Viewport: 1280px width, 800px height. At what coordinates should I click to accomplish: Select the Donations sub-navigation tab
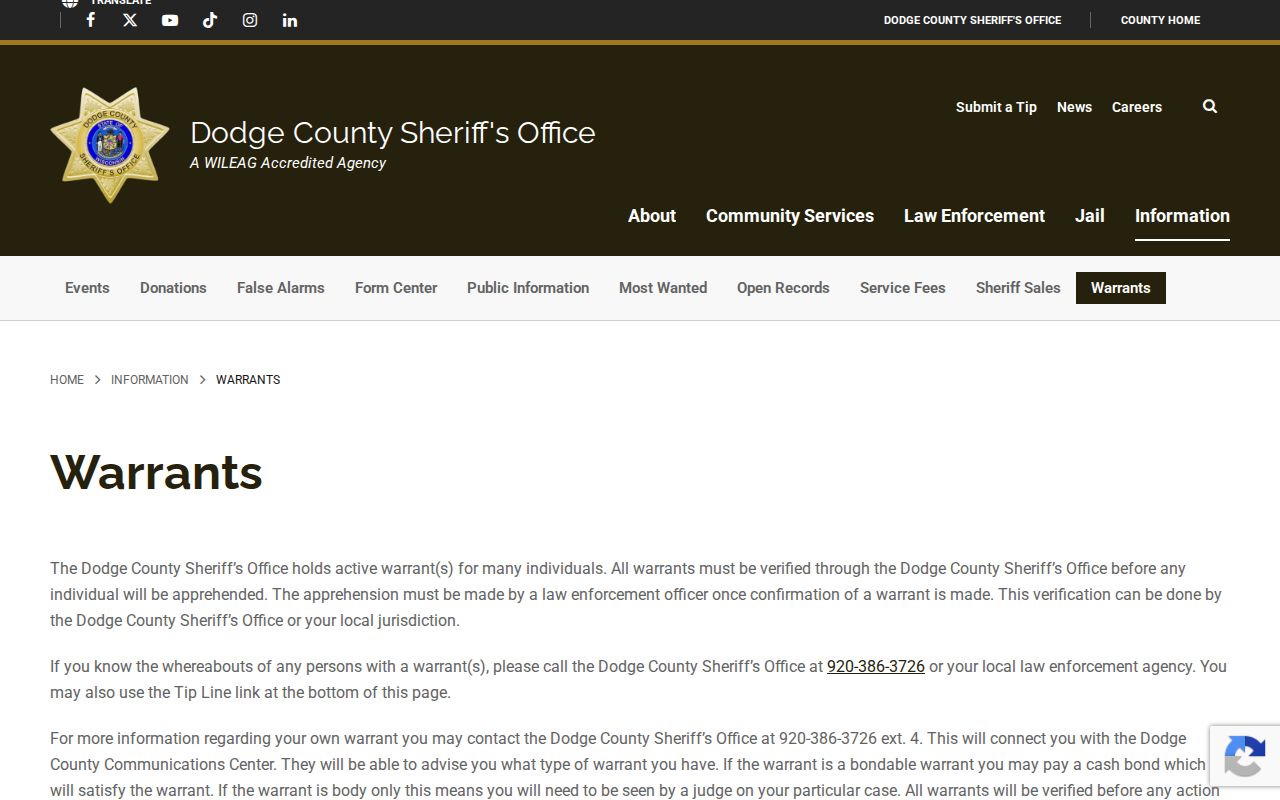(x=173, y=288)
